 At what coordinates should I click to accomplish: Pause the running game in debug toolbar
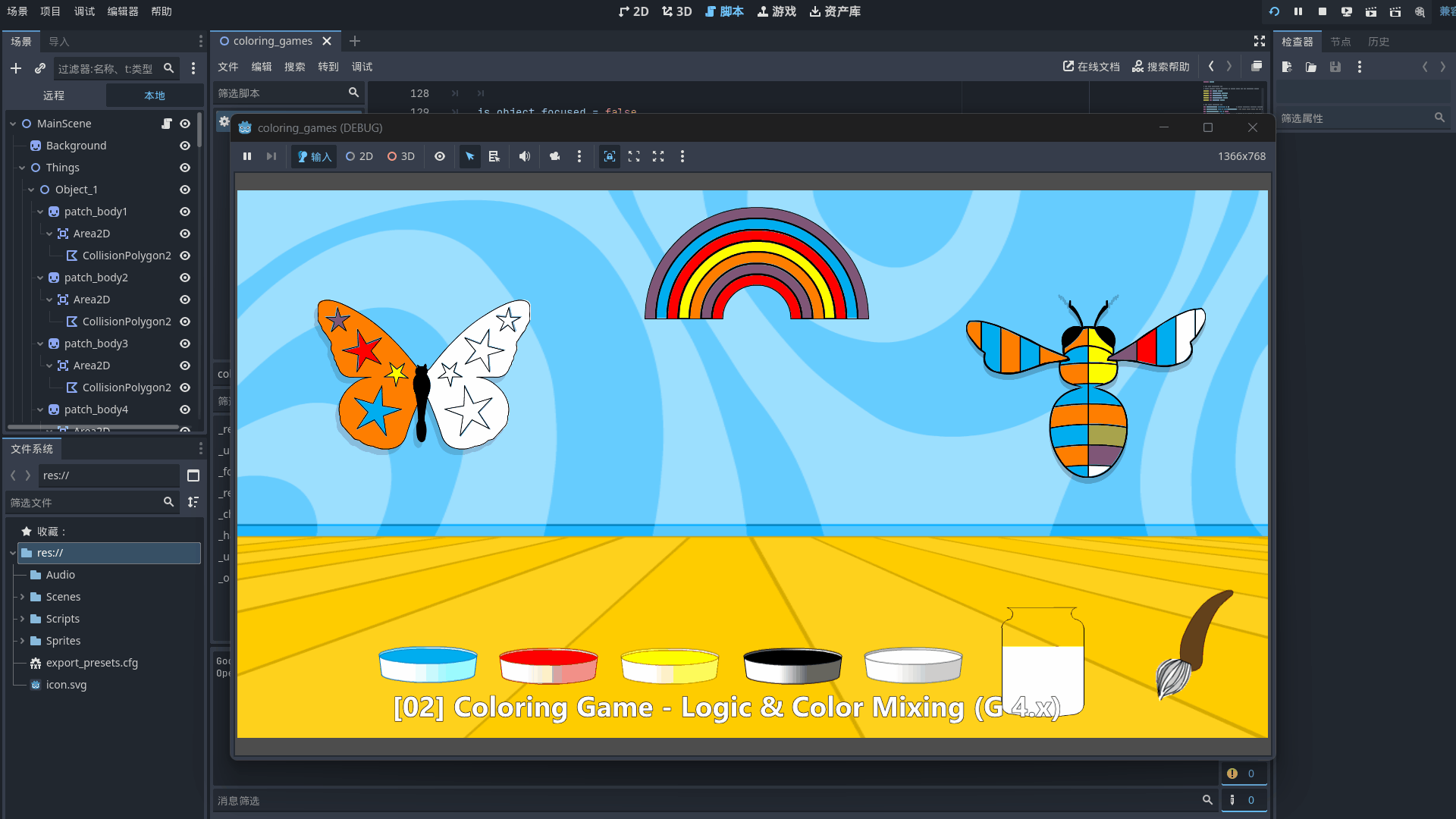[247, 156]
